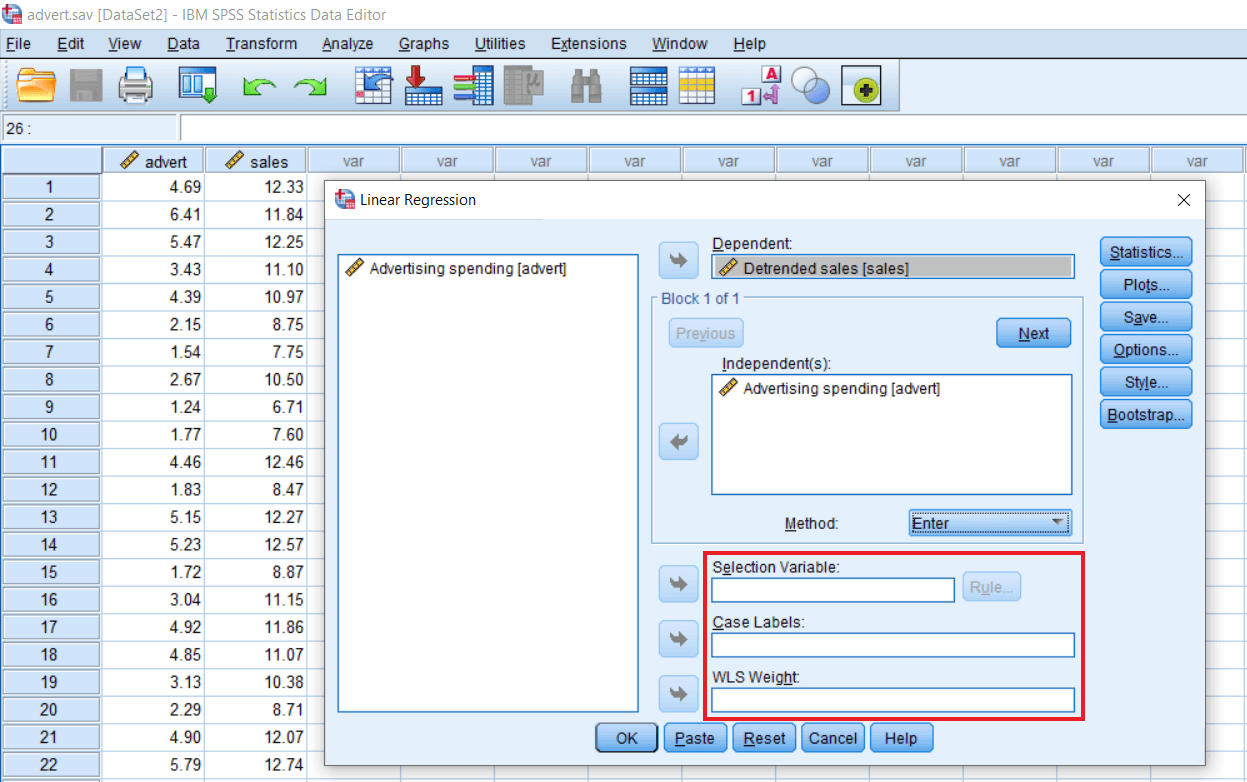Viewport: 1247px width, 782px height.
Task: Show the Variables information icon
Action: pos(473,86)
